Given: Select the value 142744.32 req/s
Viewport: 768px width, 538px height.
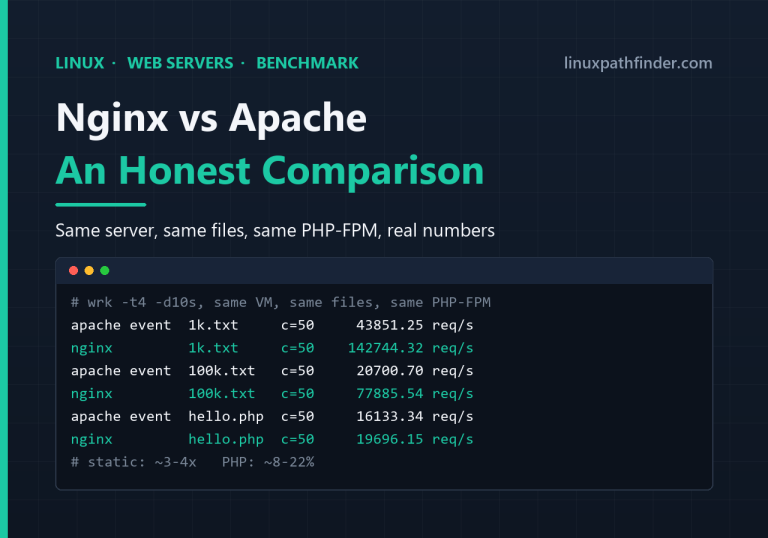Looking at the screenshot, I should click(410, 348).
